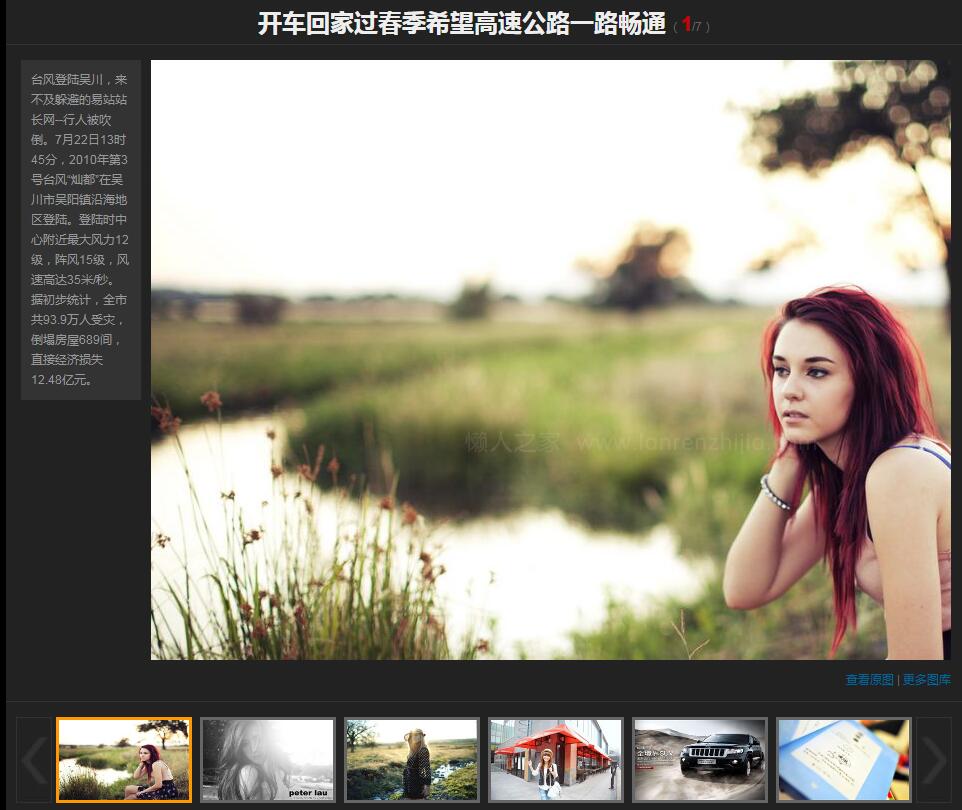The width and height of the screenshot is (962, 810).
Task: Open the black-and-white peter lau thumbnail
Action: click(x=268, y=760)
